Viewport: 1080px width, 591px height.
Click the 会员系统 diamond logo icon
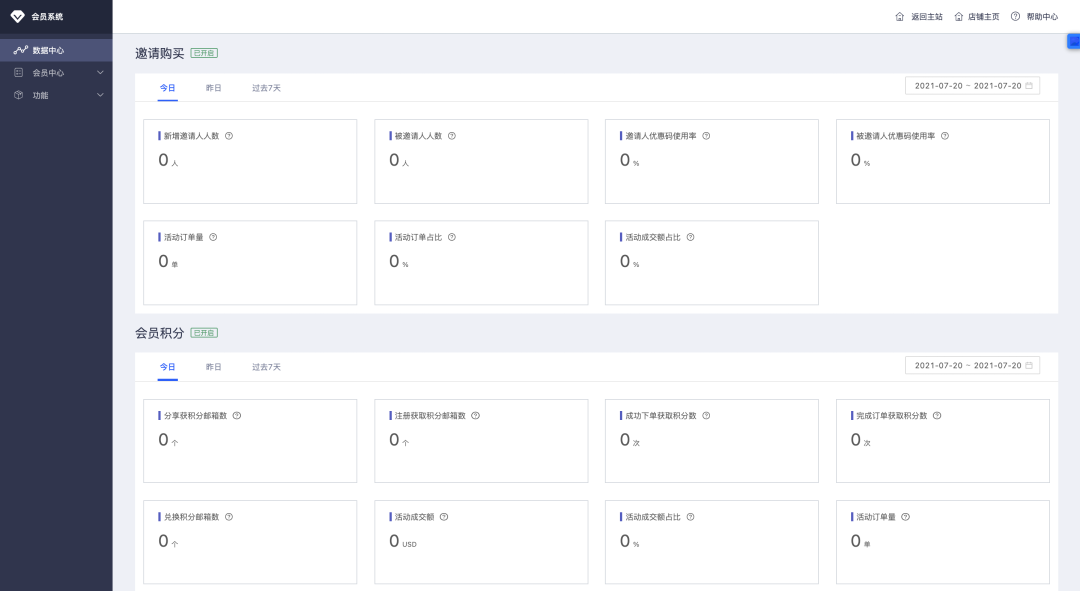17,16
